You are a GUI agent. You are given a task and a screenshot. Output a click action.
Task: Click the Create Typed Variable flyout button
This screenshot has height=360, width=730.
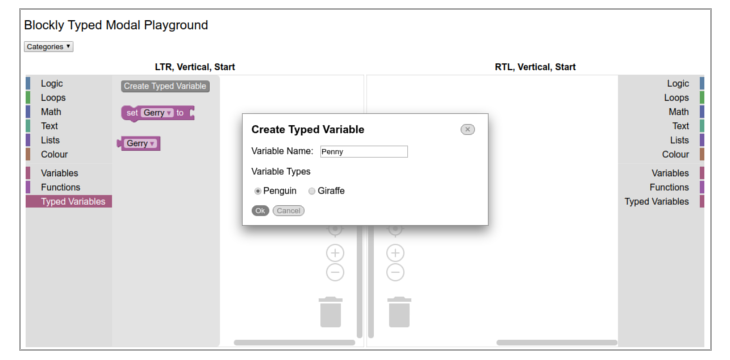[165, 86]
